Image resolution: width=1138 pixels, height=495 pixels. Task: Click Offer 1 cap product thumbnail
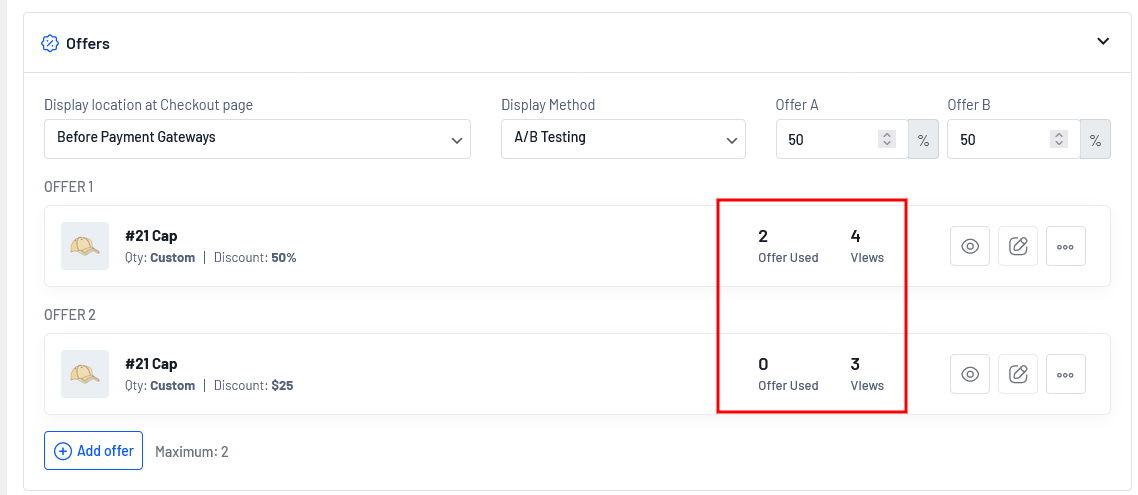click(x=85, y=246)
